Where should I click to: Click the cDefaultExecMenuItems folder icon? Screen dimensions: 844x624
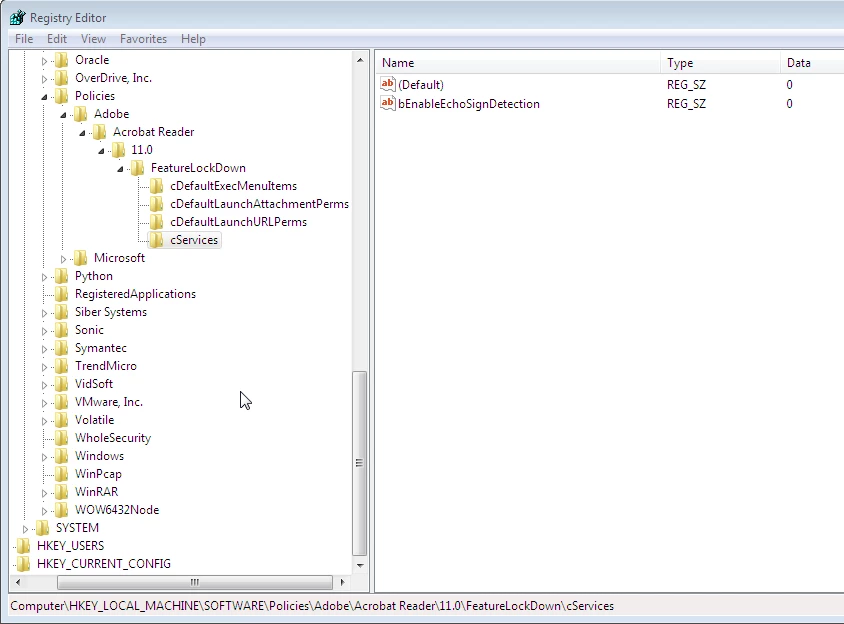[157, 186]
